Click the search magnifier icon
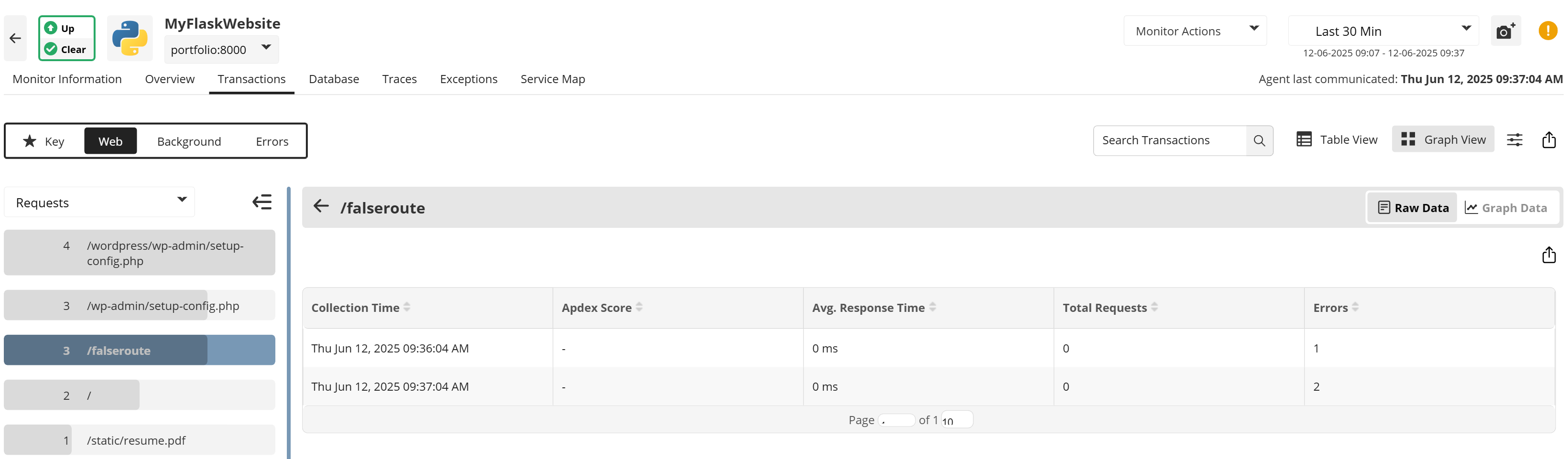 click(1259, 140)
